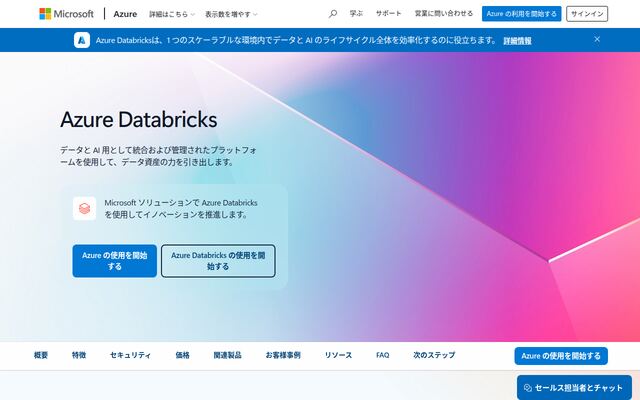
Task: Open the サポート link
Action: 388,13
